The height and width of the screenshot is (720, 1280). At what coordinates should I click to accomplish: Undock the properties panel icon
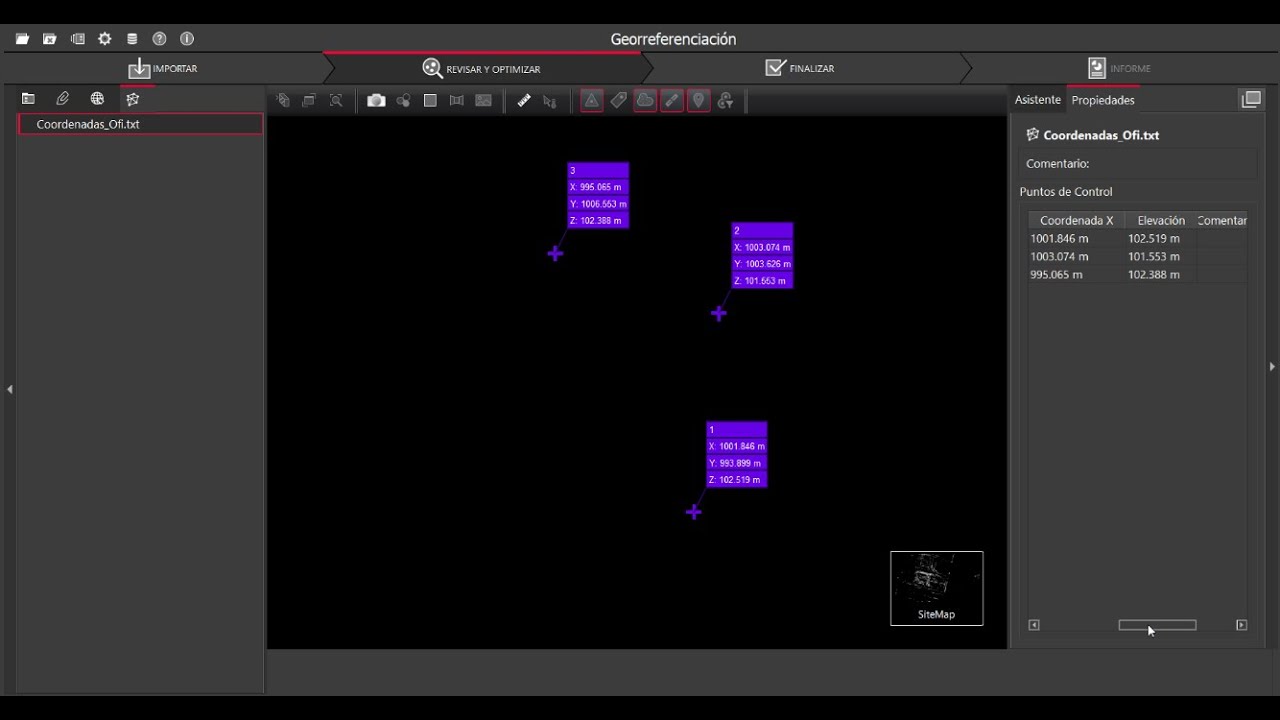pos(1251,99)
